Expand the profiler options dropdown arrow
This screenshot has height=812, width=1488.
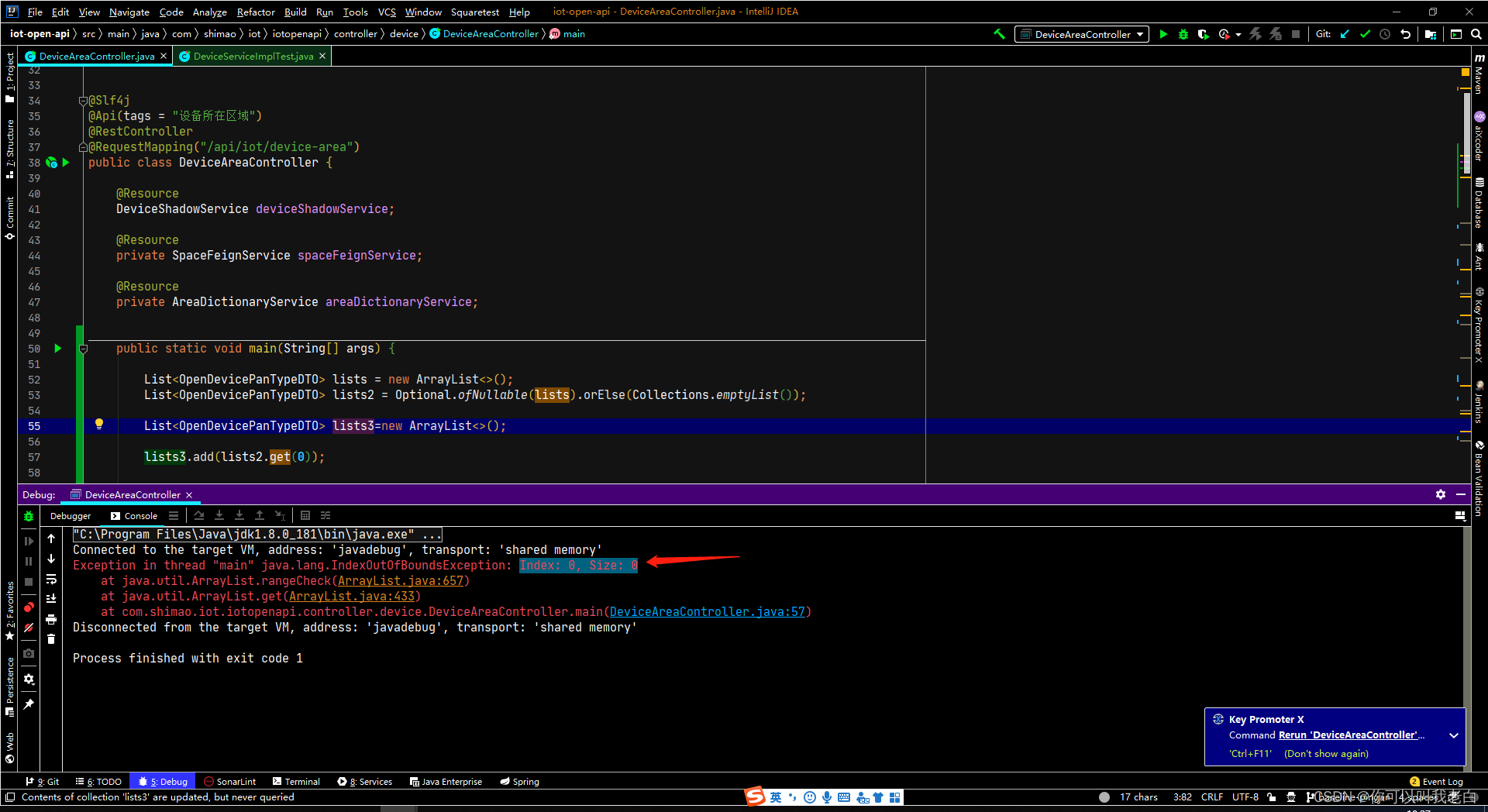point(1238,34)
